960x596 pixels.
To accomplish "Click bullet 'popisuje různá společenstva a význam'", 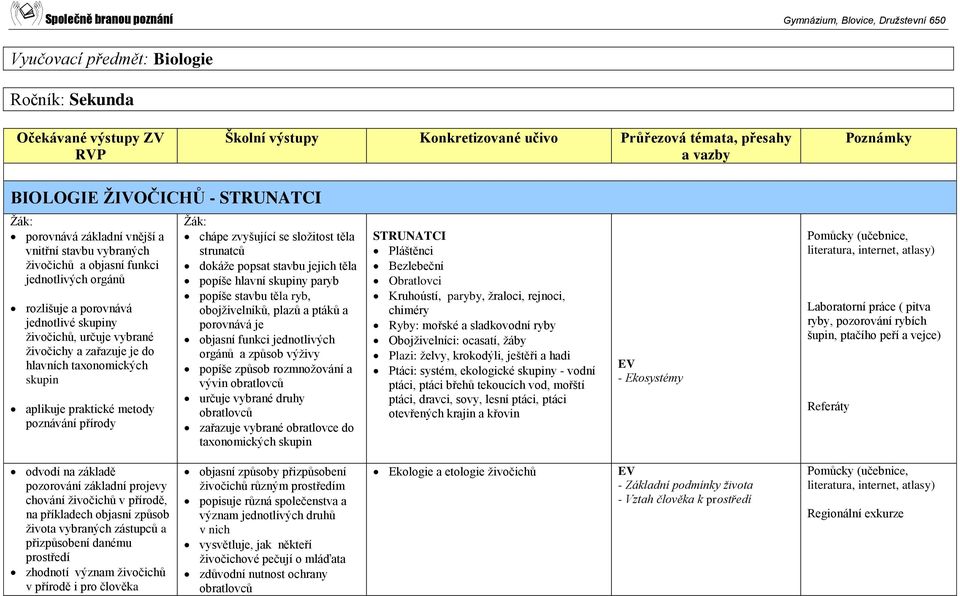I will pyautogui.click(x=273, y=515).
